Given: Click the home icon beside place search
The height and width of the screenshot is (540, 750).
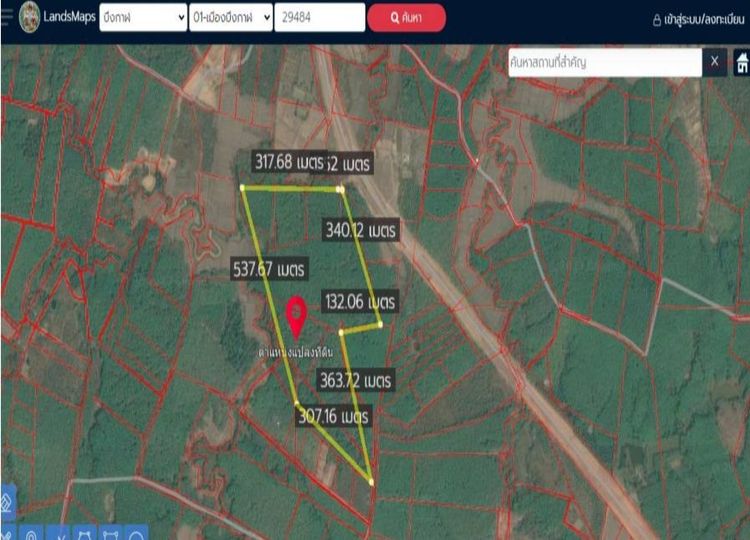Looking at the screenshot, I should click(742, 63).
